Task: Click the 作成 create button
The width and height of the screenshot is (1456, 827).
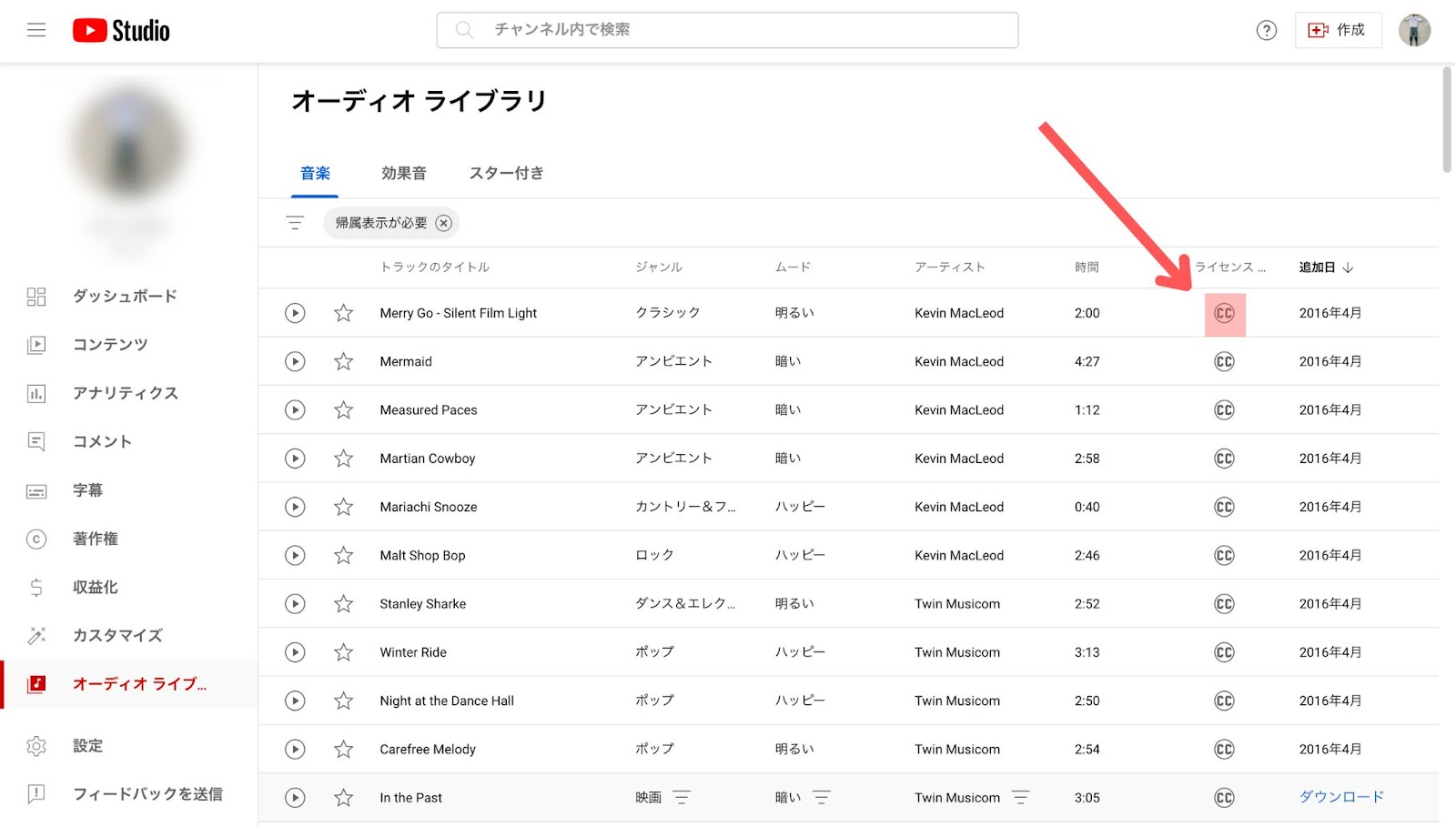Action: pyautogui.click(x=1338, y=30)
